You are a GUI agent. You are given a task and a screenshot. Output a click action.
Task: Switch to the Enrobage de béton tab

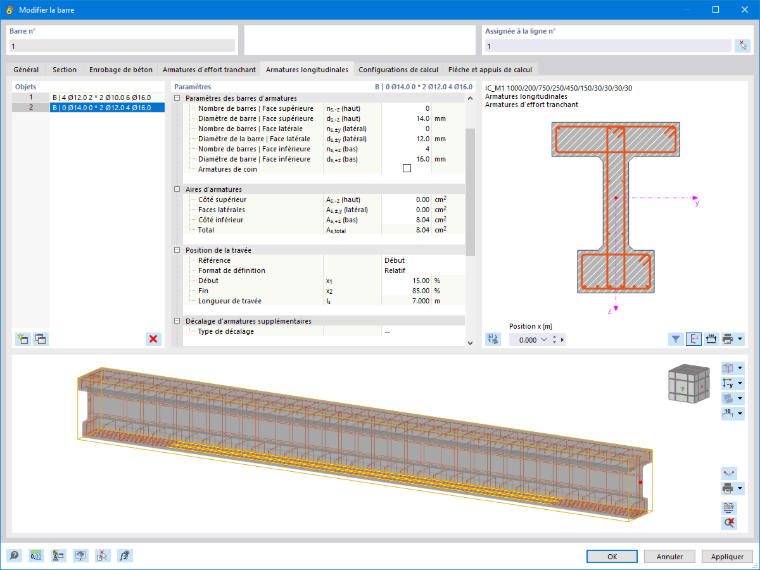pyautogui.click(x=121, y=69)
